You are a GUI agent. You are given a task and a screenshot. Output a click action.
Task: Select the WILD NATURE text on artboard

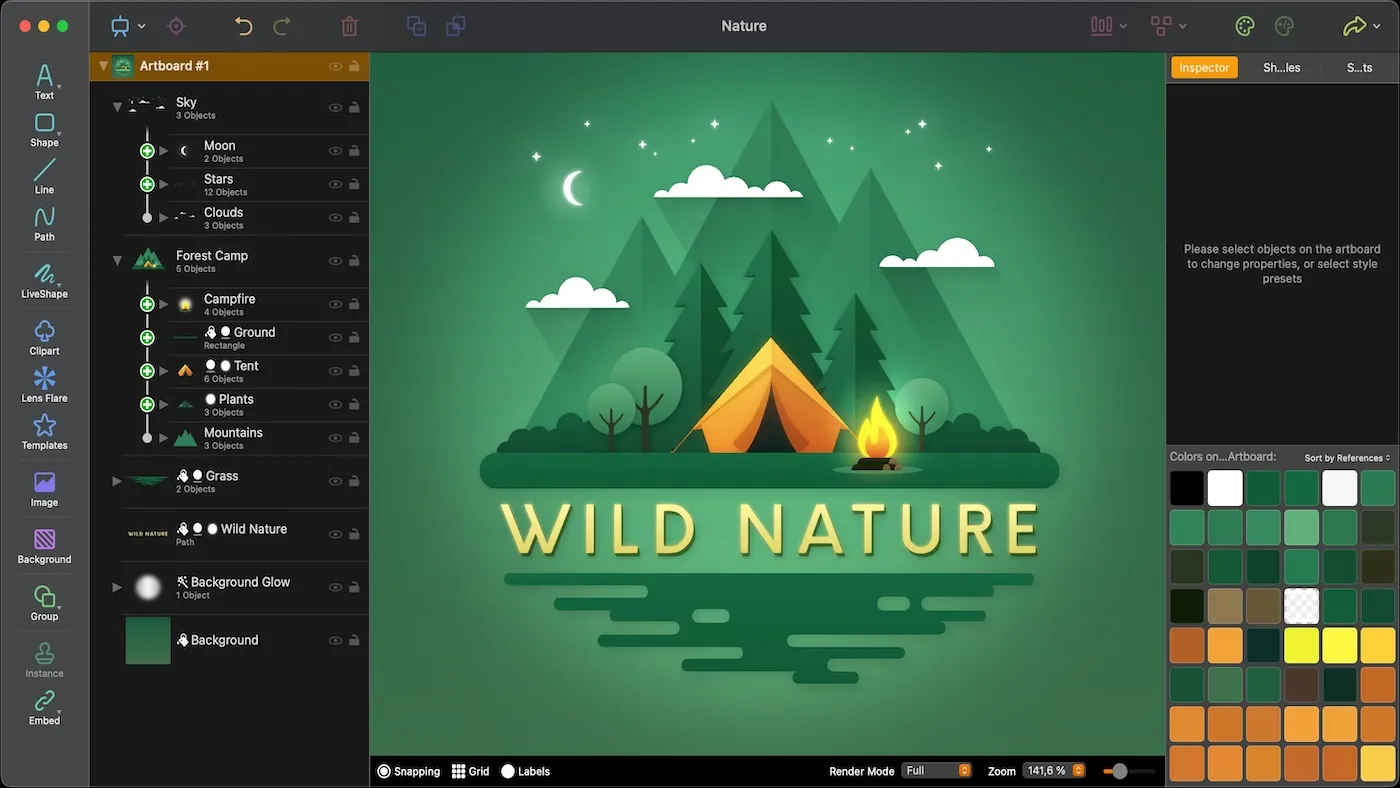point(768,528)
